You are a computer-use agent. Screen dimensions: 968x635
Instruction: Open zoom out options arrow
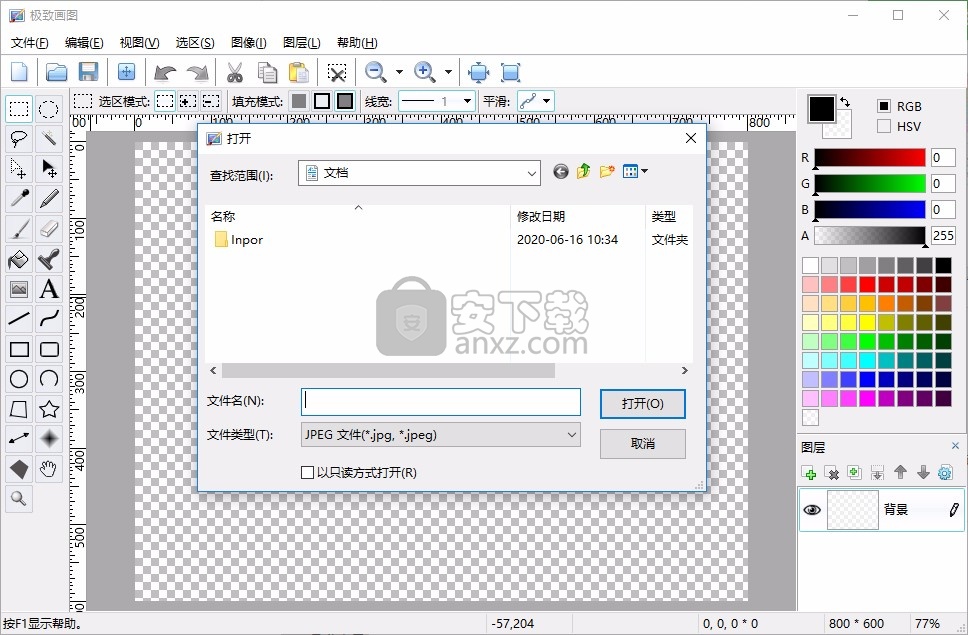point(399,72)
